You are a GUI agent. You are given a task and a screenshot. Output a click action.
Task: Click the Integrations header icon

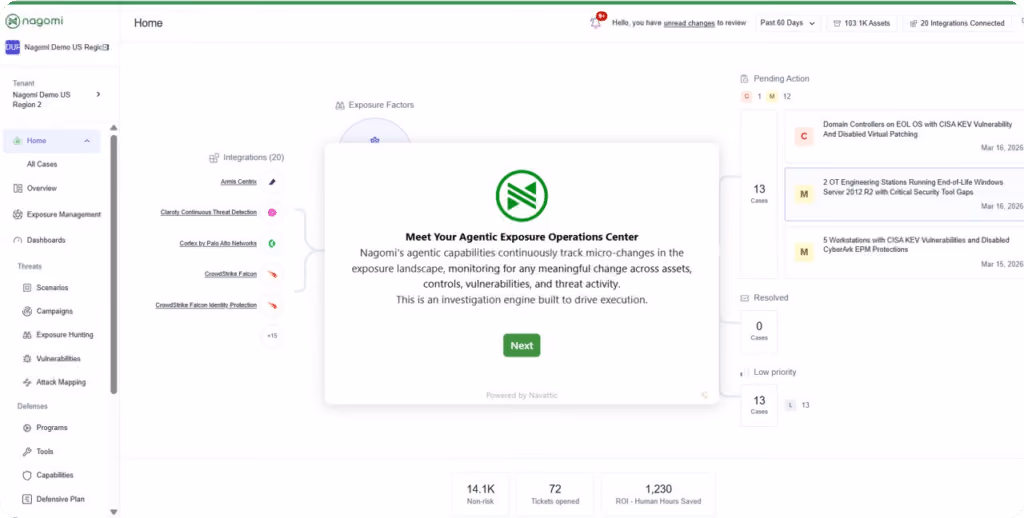pos(214,157)
